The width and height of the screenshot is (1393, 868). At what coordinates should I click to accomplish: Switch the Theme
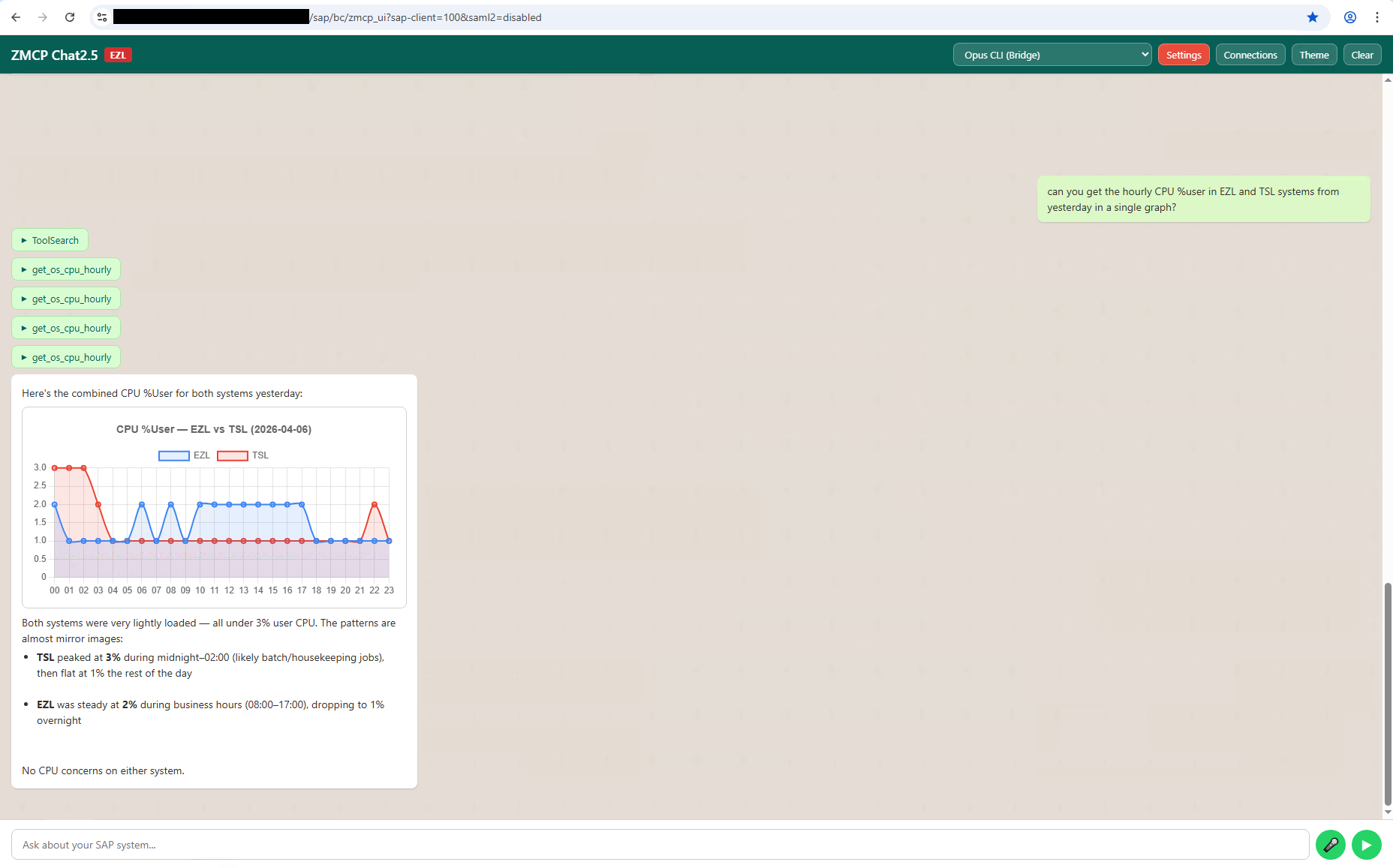pos(1314,55)
